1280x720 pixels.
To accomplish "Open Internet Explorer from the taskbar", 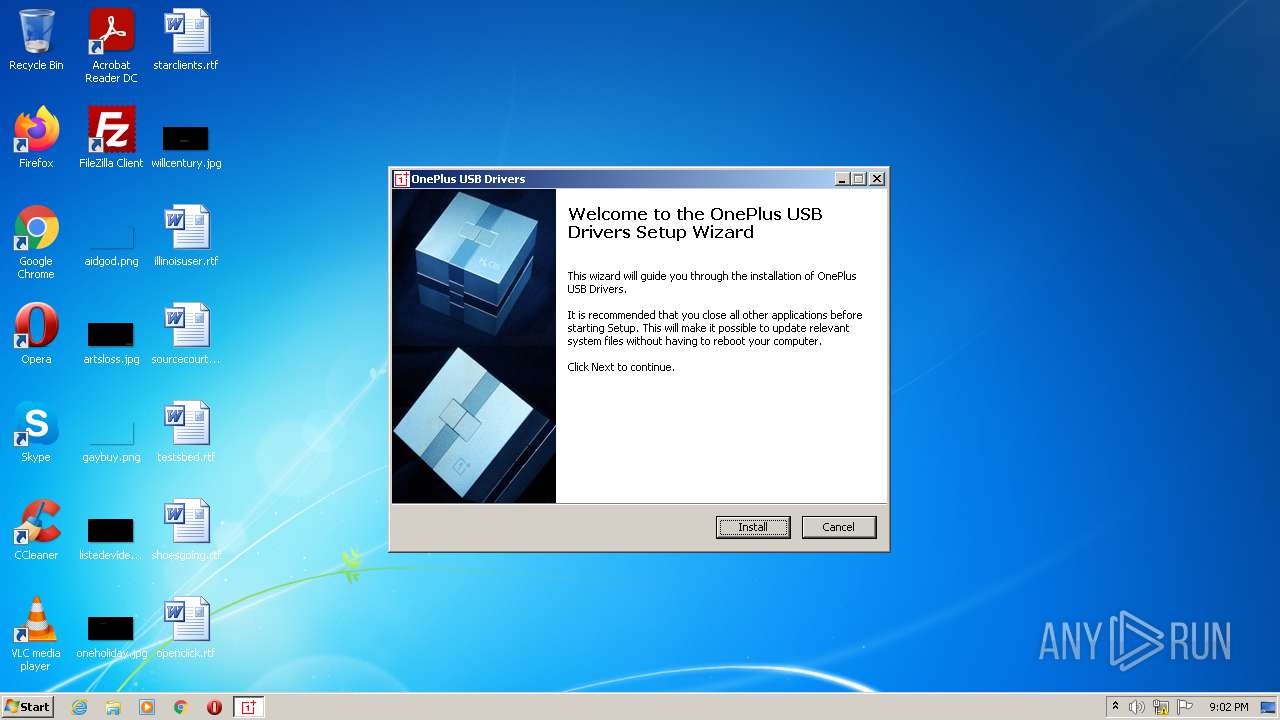I will tap(79, 707).
